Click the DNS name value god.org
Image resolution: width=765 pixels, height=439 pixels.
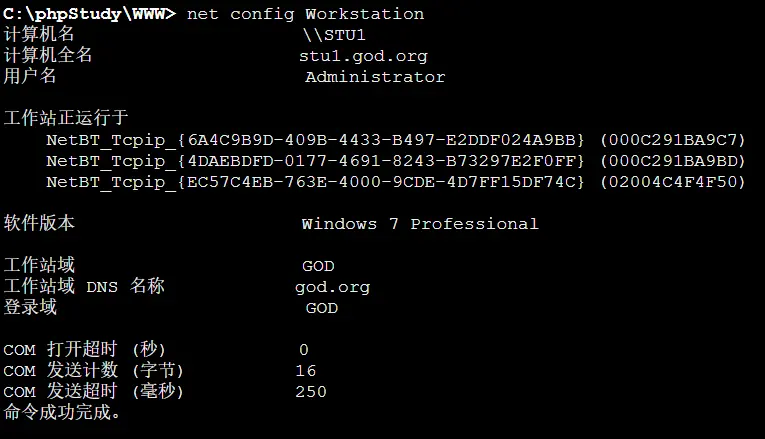332,287
